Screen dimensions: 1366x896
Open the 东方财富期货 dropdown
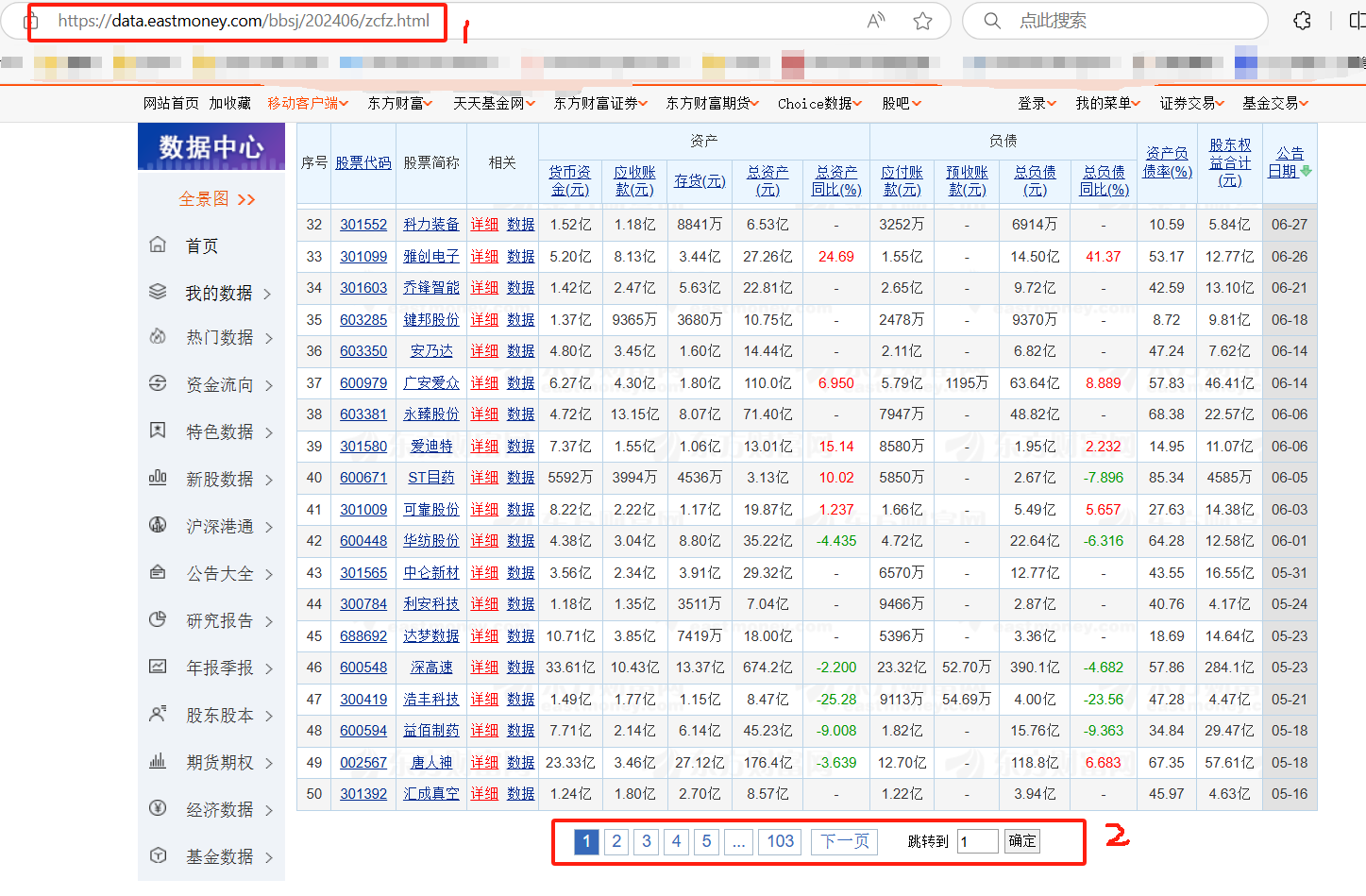click(714, 103)
